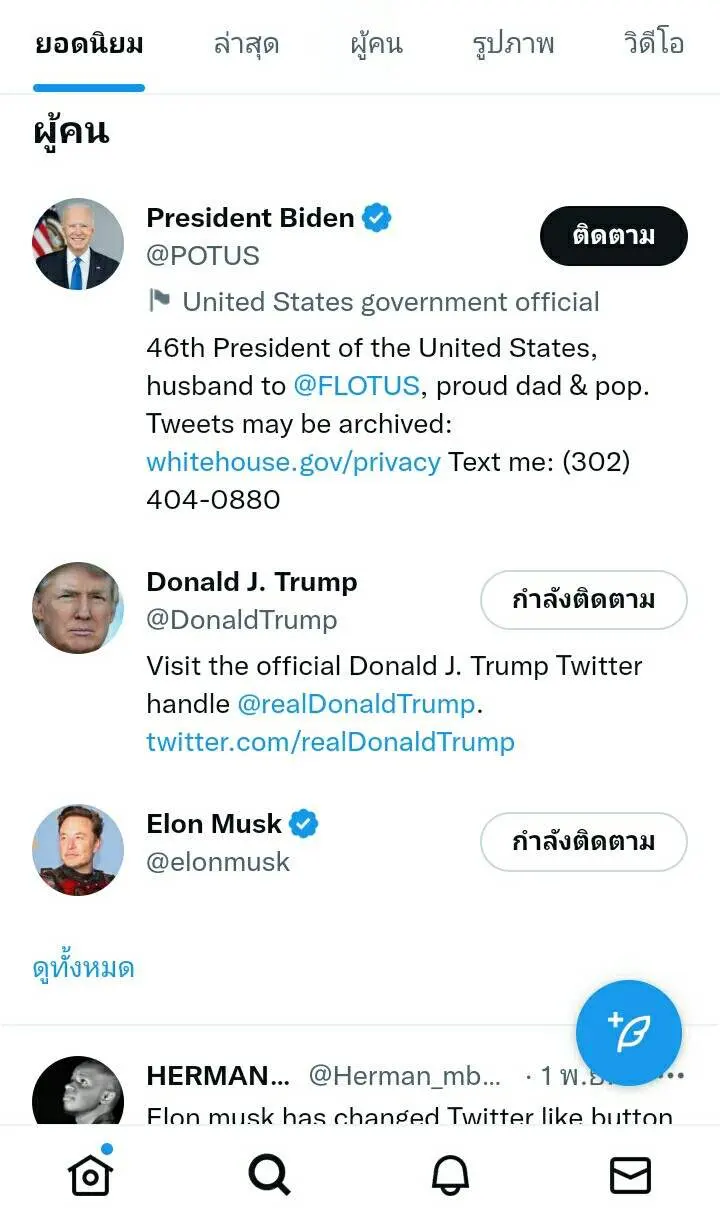Open President Biden's profile picture
Screen dimensions: 720x1224
(78, 244)
